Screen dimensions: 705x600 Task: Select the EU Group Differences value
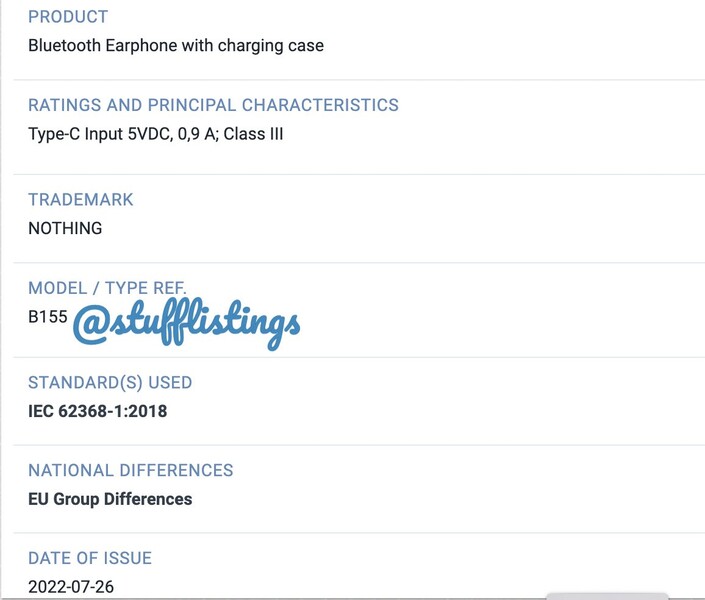coord(110,499)
